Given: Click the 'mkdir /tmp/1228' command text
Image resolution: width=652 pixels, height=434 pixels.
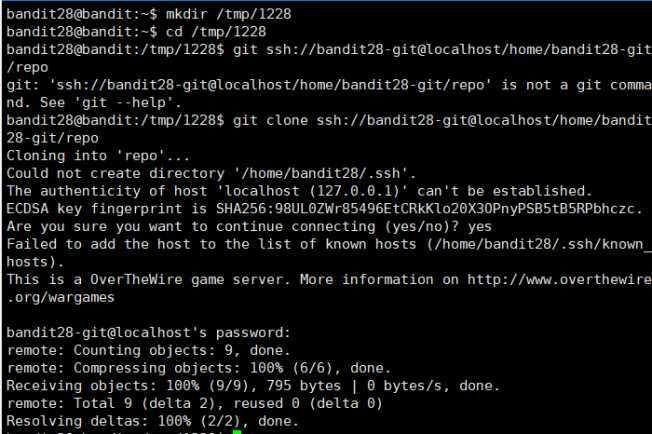Looking at the screenshot, I should (x=229, y=14).
